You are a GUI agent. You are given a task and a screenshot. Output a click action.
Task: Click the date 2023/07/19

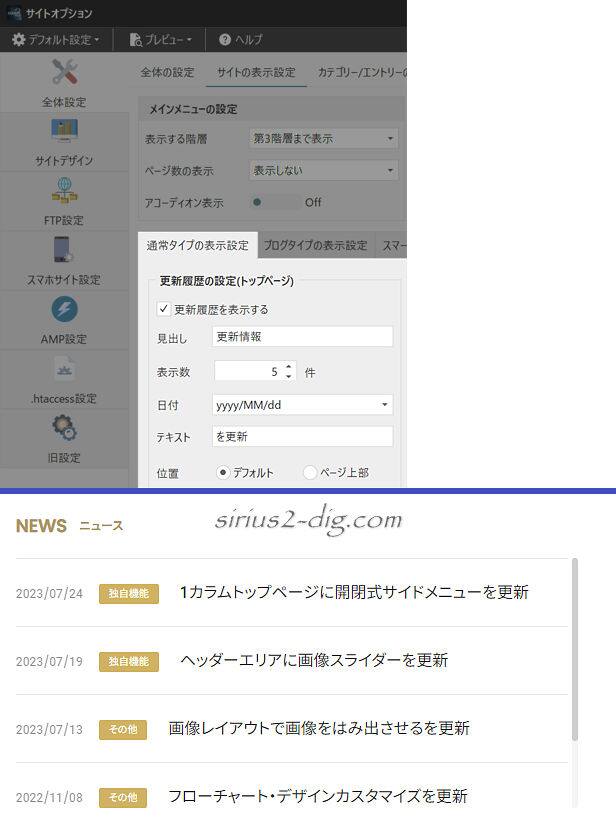(x=49, y=661)
